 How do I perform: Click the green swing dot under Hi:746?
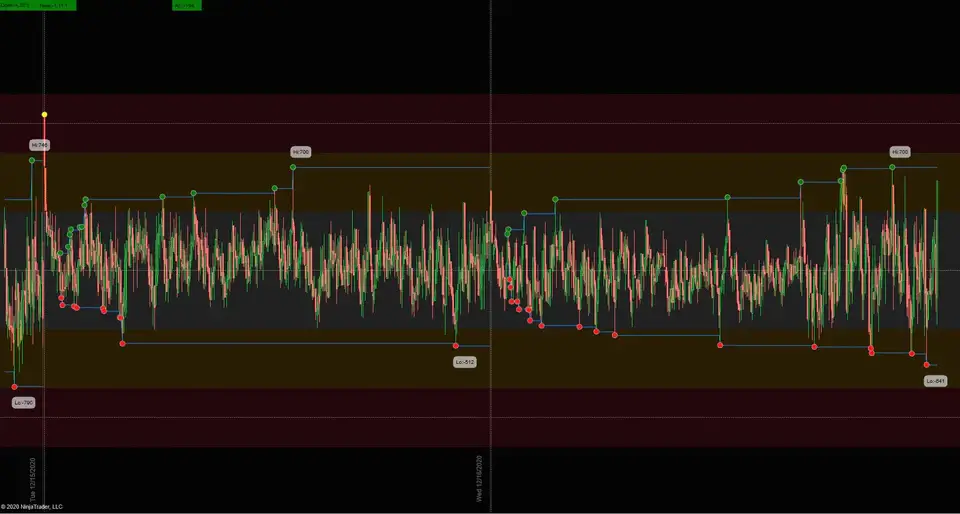coord(32,160)
